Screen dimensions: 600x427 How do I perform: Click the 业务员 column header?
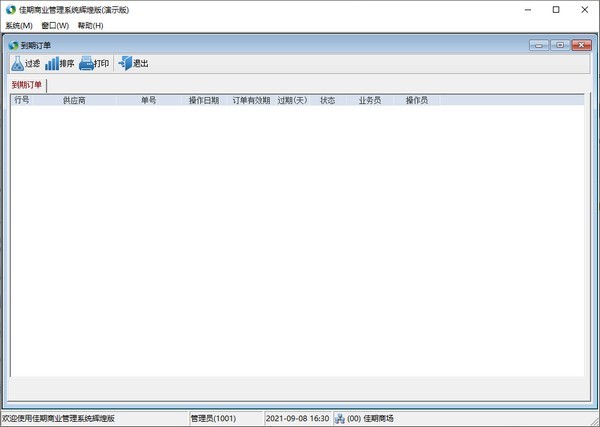coord(370,100)
